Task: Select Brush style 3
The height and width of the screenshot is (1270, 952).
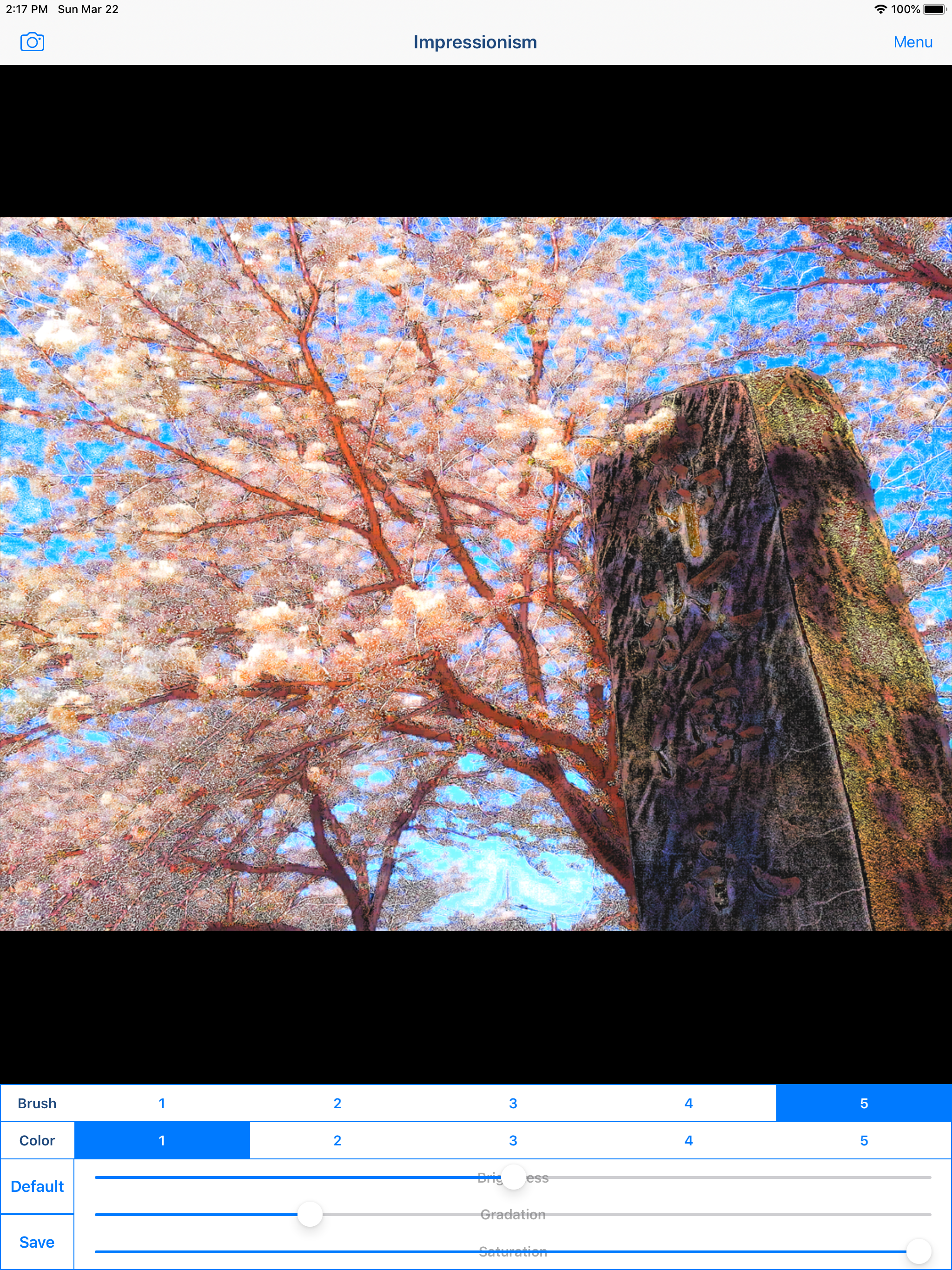Action: pos(513,1103)
